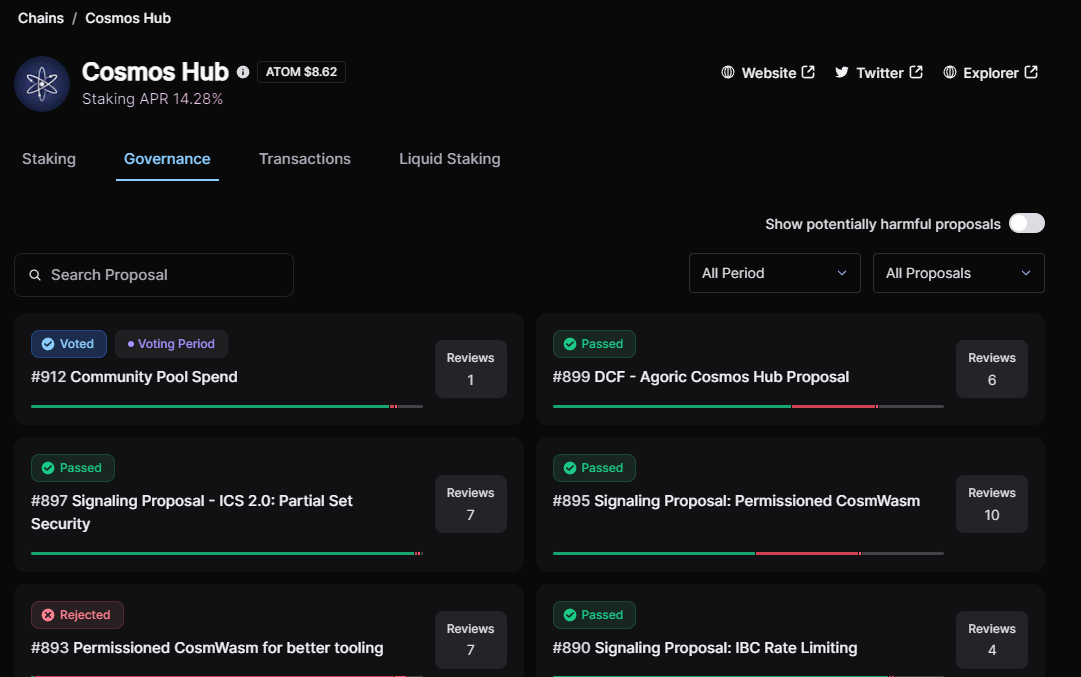Click the vote progress bar of #899
The height and width of the screenshot is (677, 1081).
coord(748,407)
